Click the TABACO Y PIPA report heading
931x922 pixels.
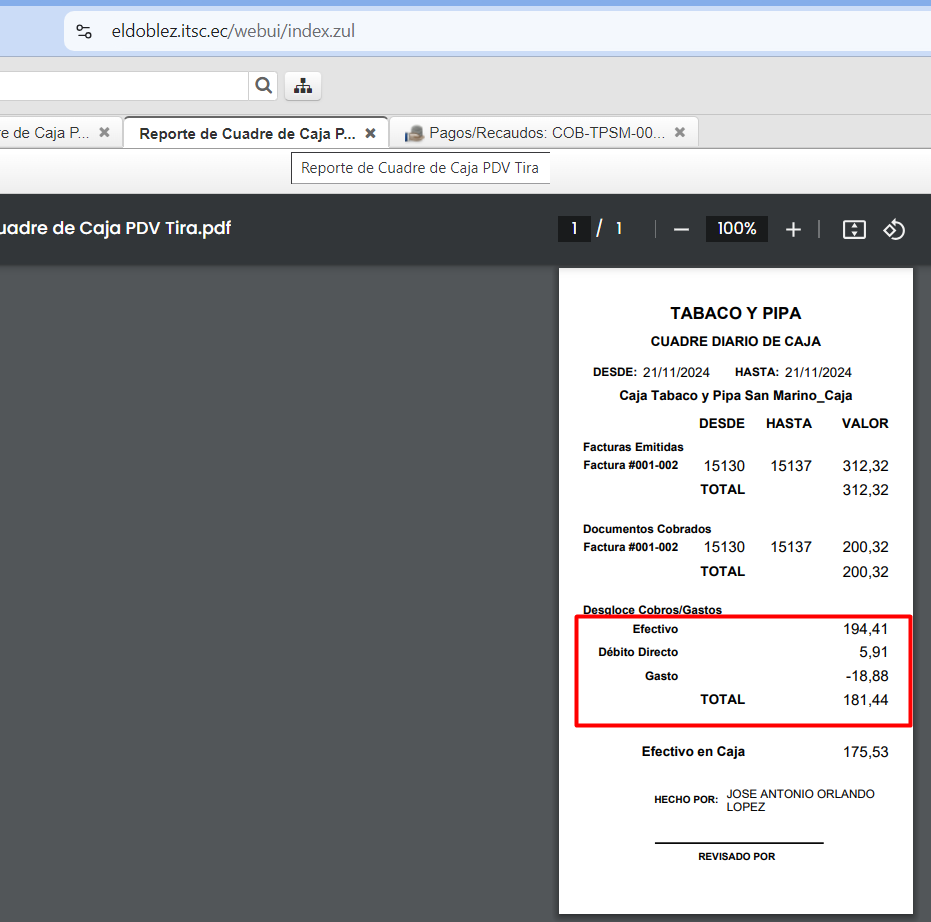click(735, 313)
